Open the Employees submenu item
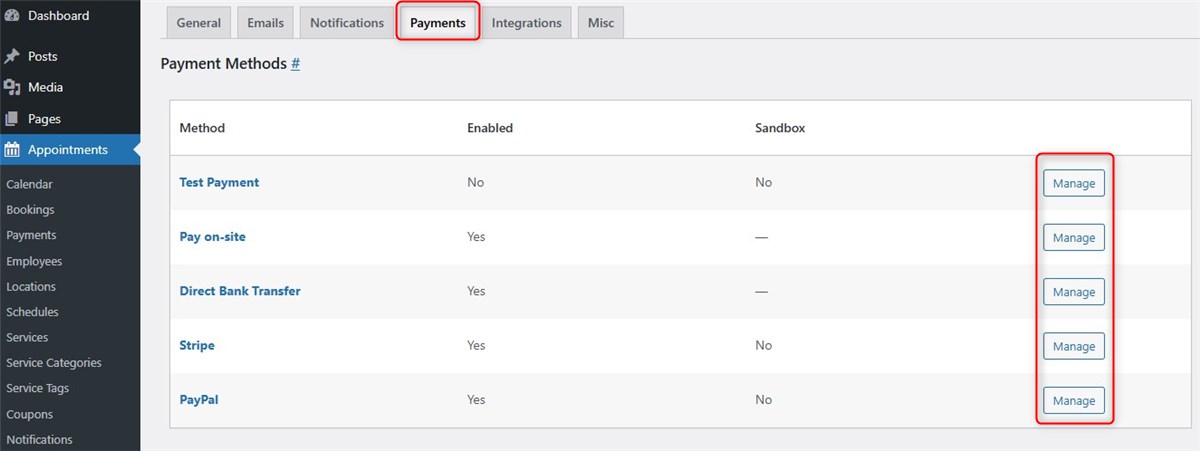 34,261
